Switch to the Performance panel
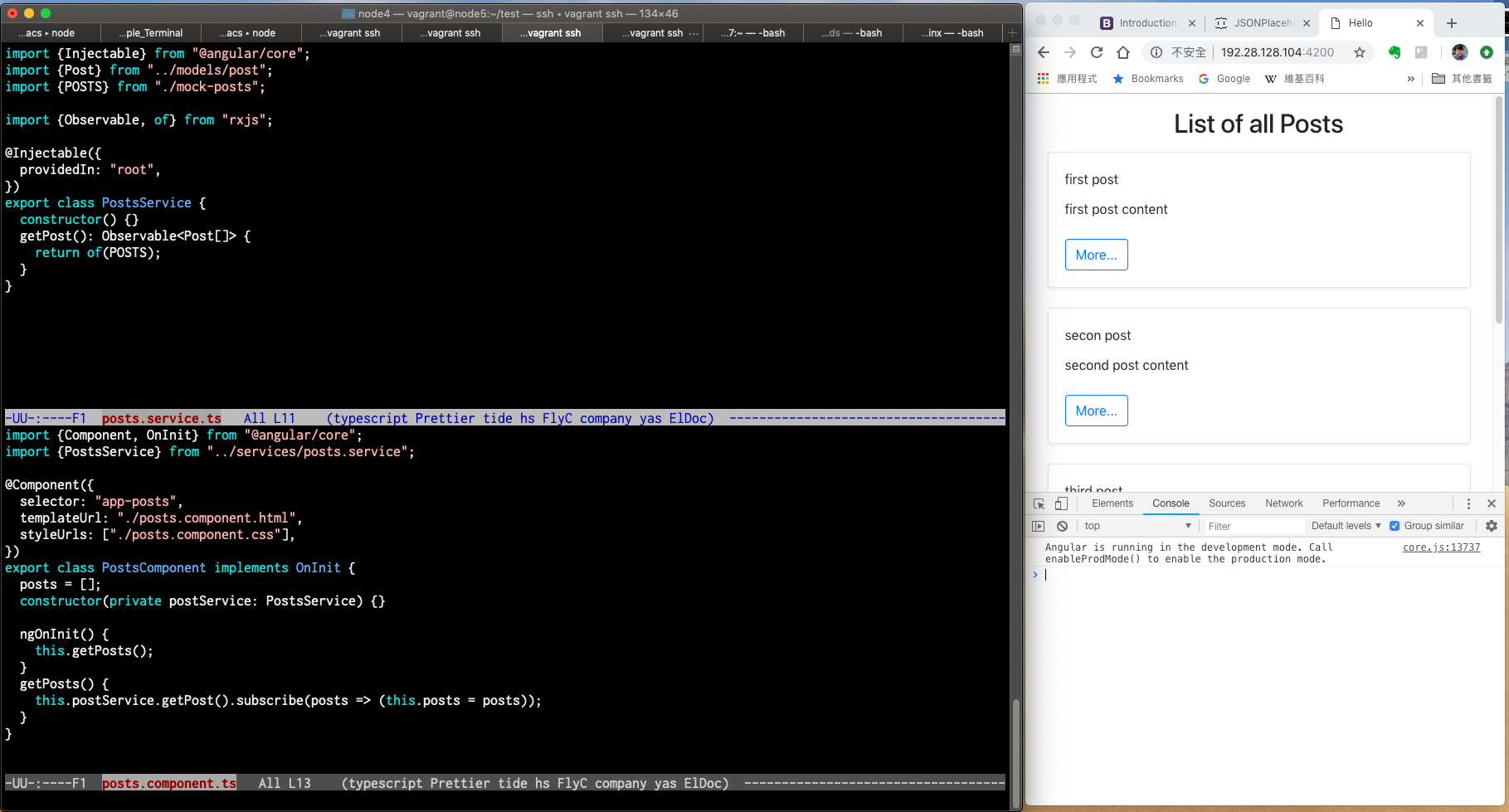The height and width of the screenshot is (812, 1509). (x=1351, y=503)
